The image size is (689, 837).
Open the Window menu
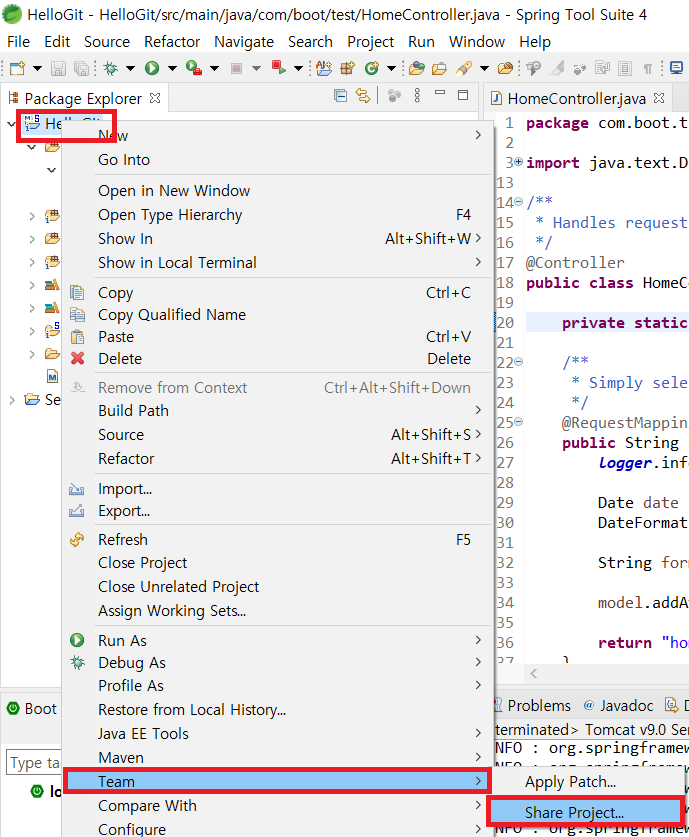(x=477, y=42)
